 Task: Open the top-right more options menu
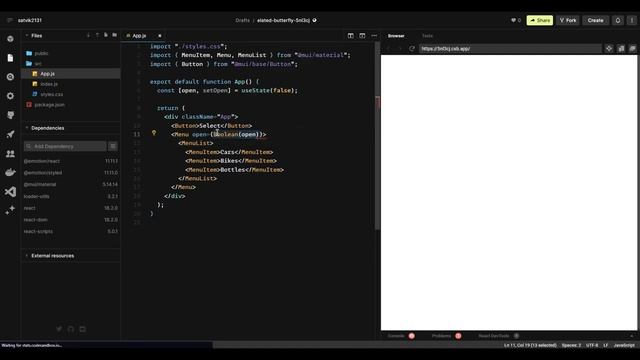(x=631, y=20)
